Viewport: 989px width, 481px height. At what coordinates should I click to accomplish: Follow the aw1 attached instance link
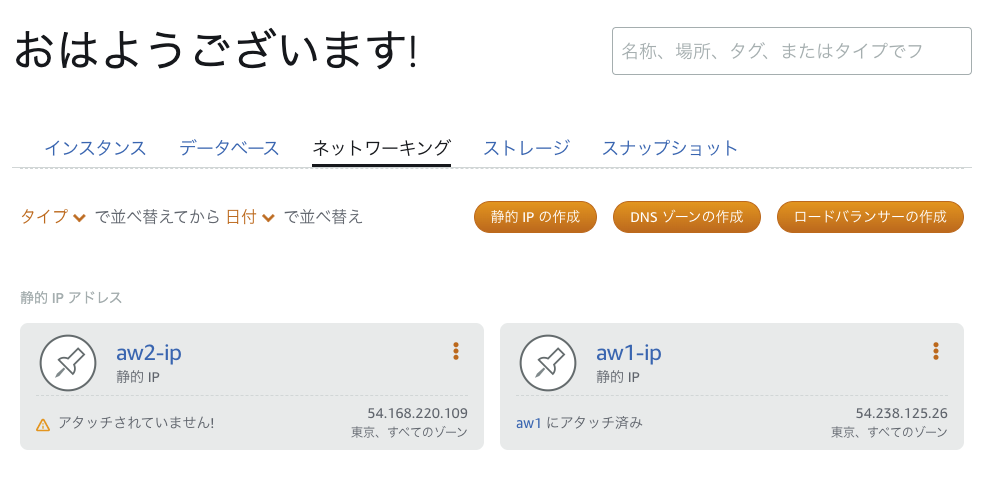pos(528,423)
